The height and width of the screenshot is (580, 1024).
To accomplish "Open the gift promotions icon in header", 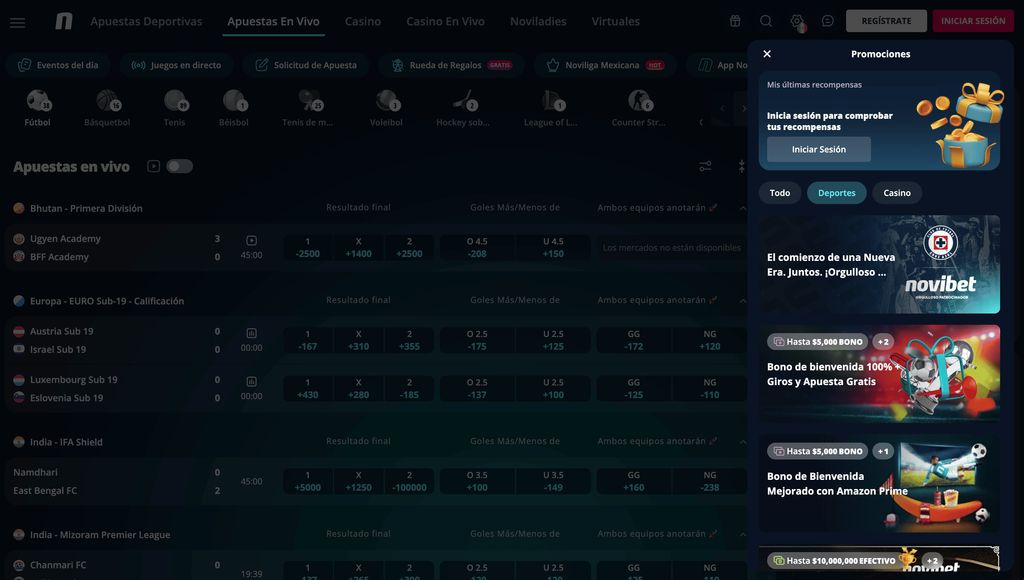I will [x=735, y=21].
